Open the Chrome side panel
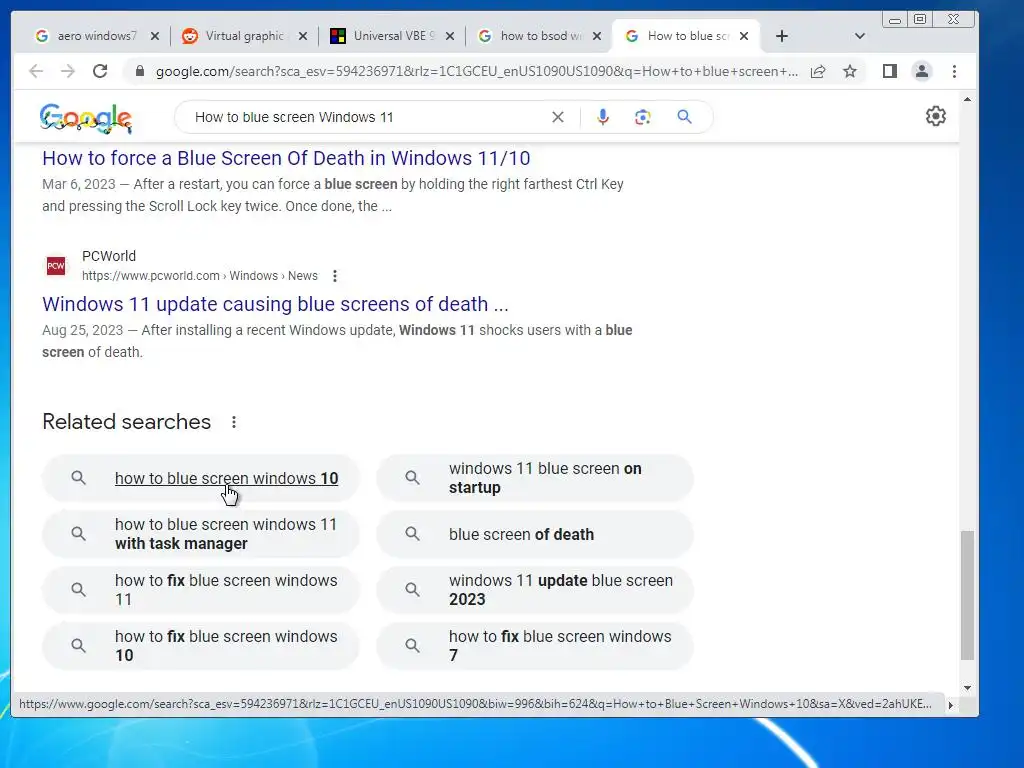 click(889, 71)
